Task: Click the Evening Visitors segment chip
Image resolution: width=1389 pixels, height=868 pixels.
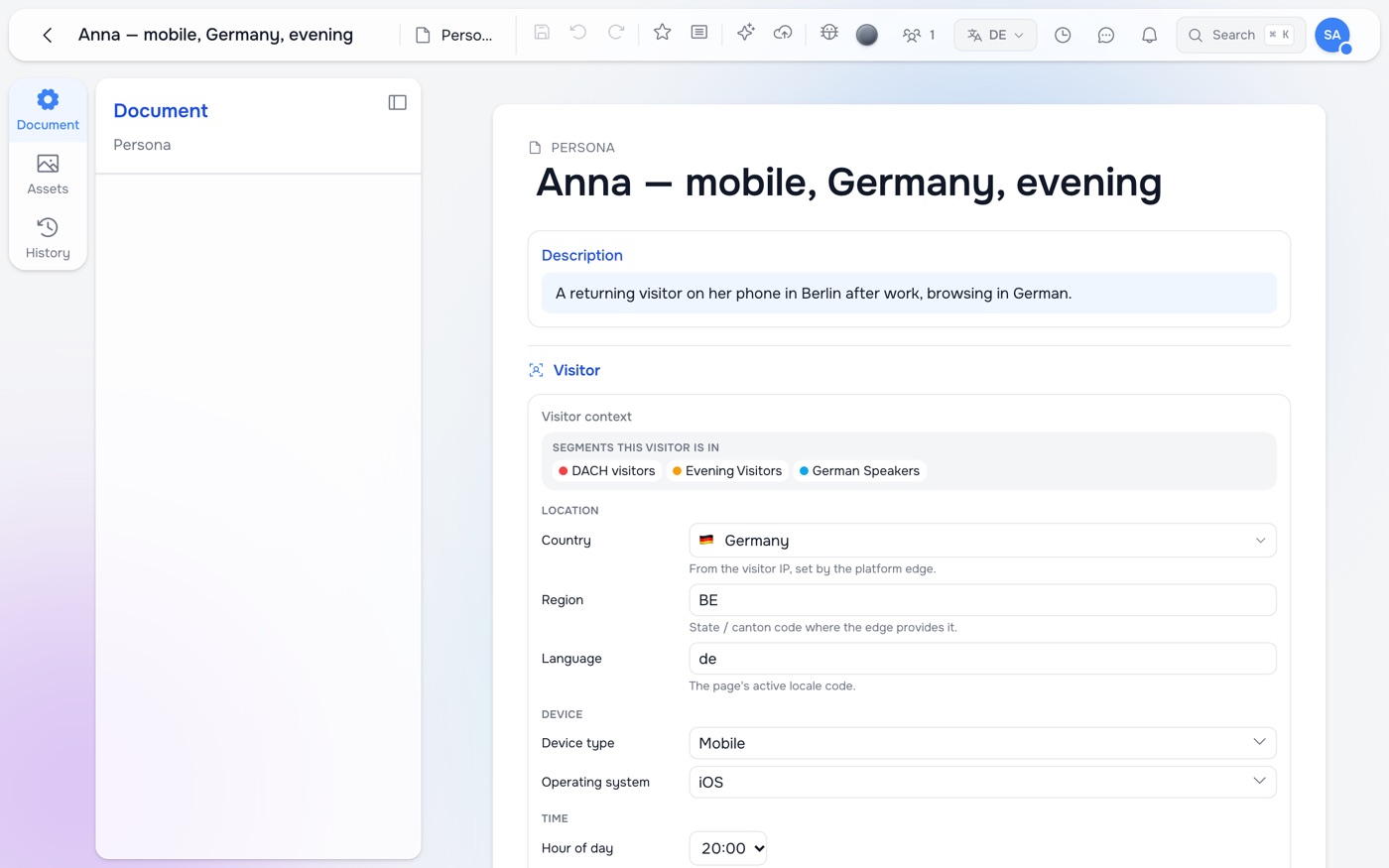Action: [x=727, y=471]
